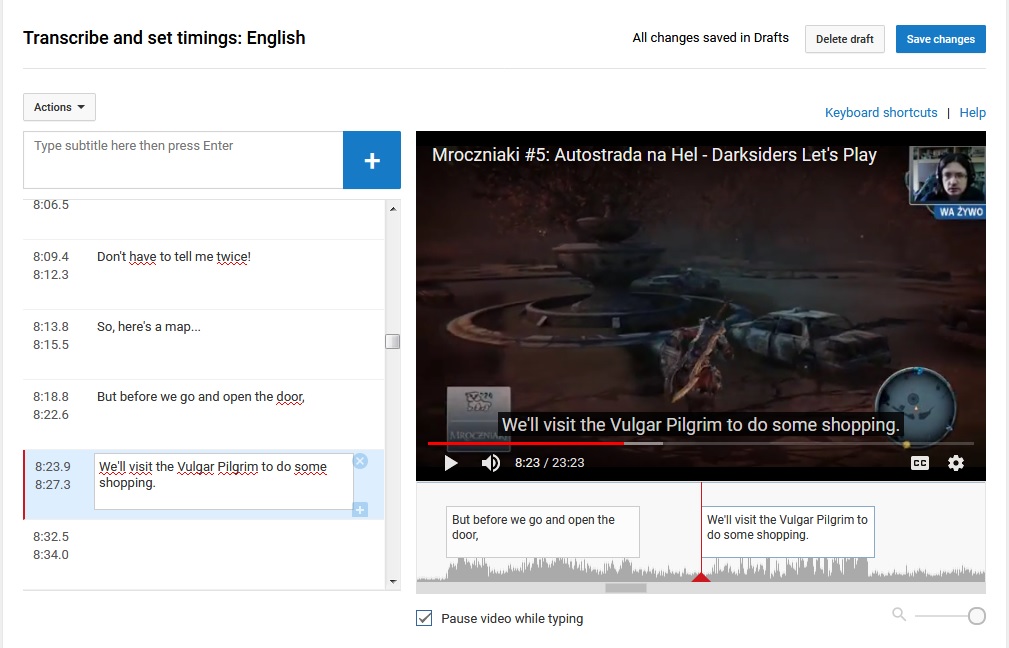The image size is (1009, 648).
Task: Open the Actions dropdown
Action: click(59, 107)
